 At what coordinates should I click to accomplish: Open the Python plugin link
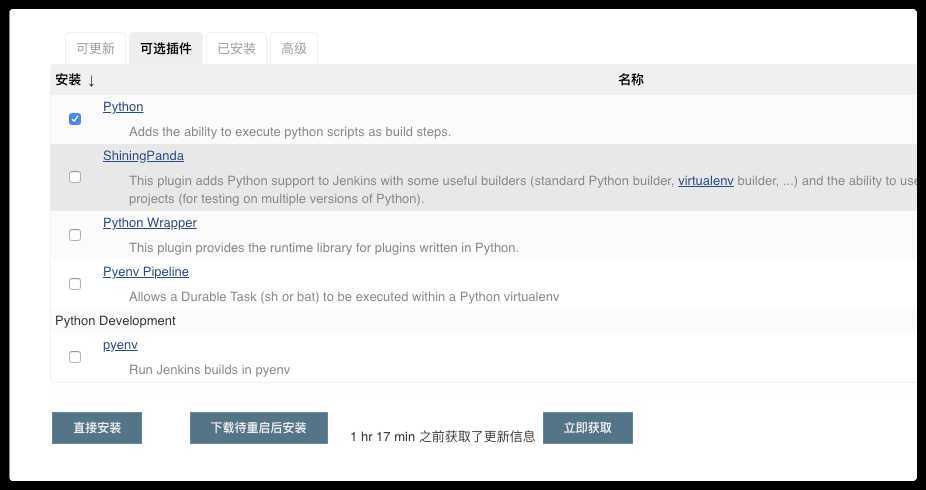click(123, 107)
